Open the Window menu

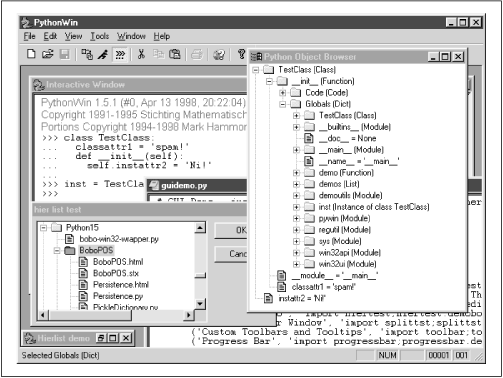131,36
